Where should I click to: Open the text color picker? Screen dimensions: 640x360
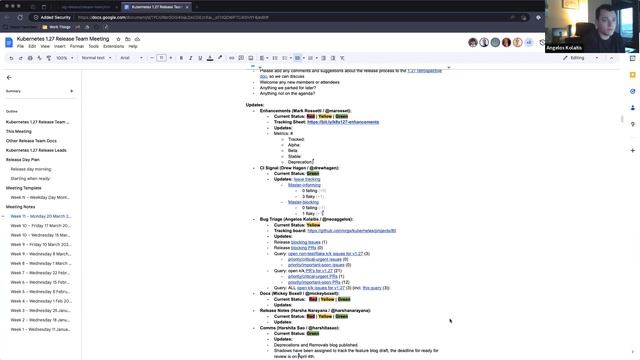pyautogui.click(x=210, y=58)
